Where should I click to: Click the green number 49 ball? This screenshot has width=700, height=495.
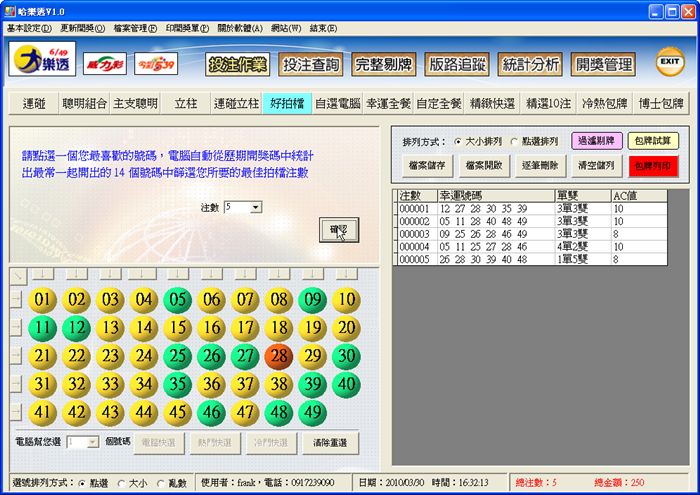[312, 412]
